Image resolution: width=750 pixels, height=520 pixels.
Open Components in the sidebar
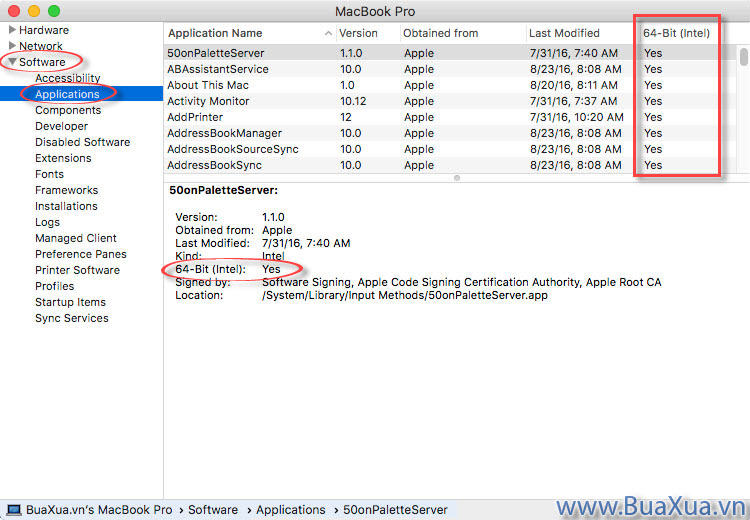coord(68,110)
